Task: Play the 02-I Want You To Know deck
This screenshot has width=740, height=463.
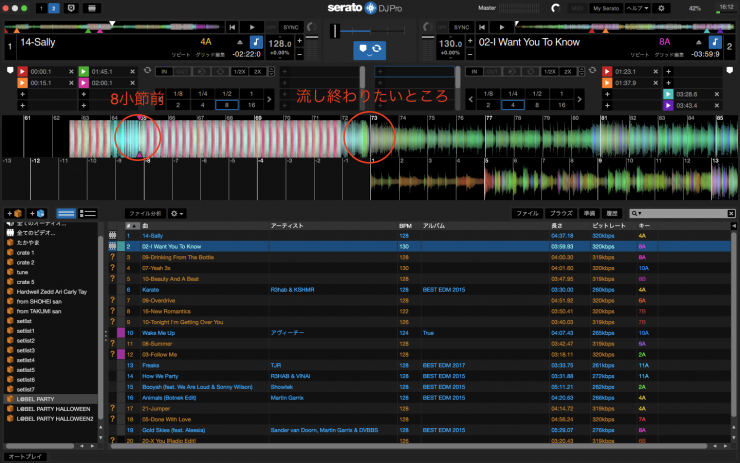Action: pos(502,27)
